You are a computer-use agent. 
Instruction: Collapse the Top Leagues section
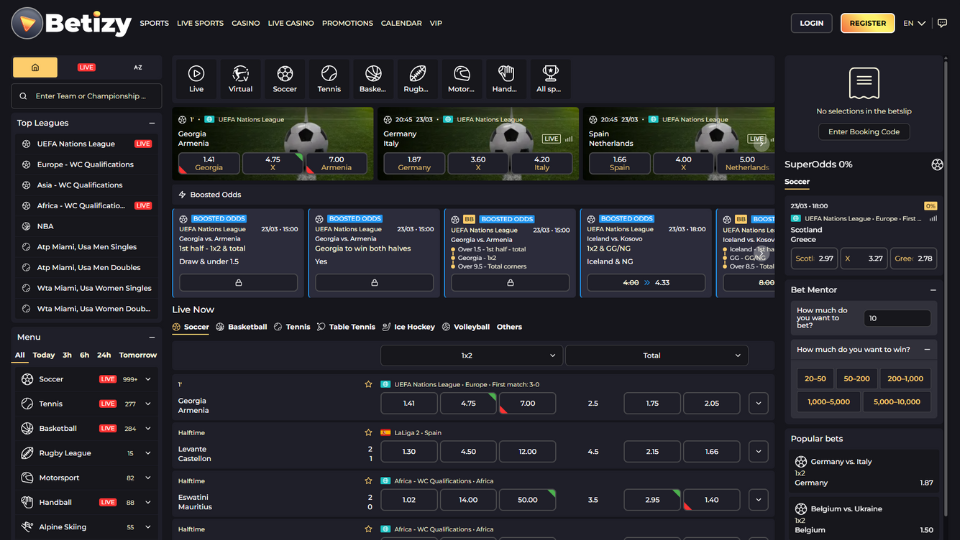point(152,123)
